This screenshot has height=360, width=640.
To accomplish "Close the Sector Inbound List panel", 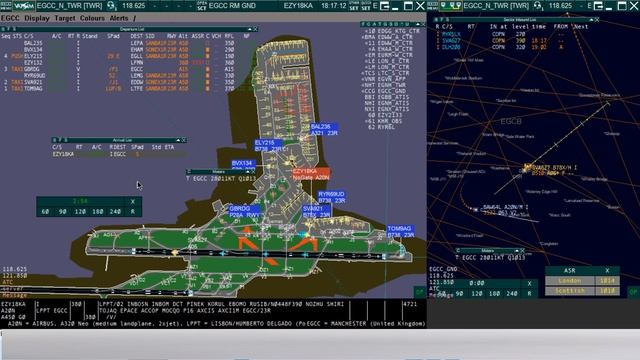I will pos(597,20).
